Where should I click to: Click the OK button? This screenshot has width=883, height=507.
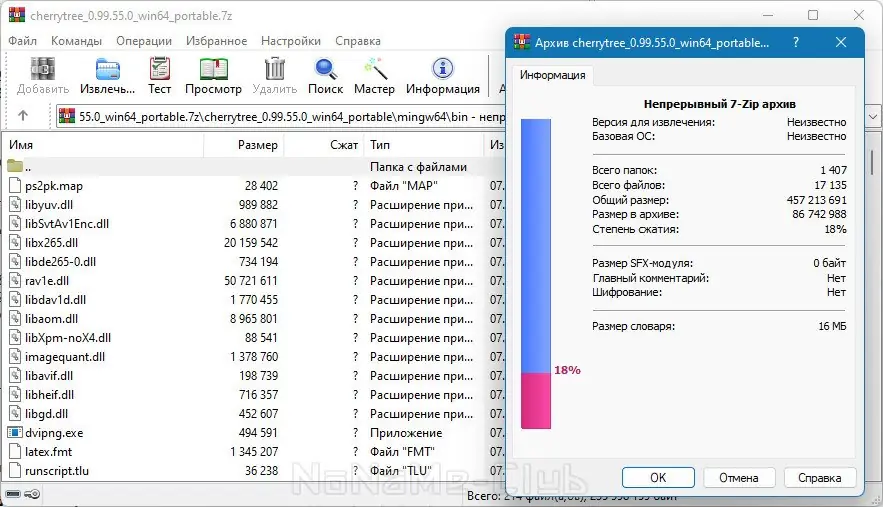[x=658, y=478]
